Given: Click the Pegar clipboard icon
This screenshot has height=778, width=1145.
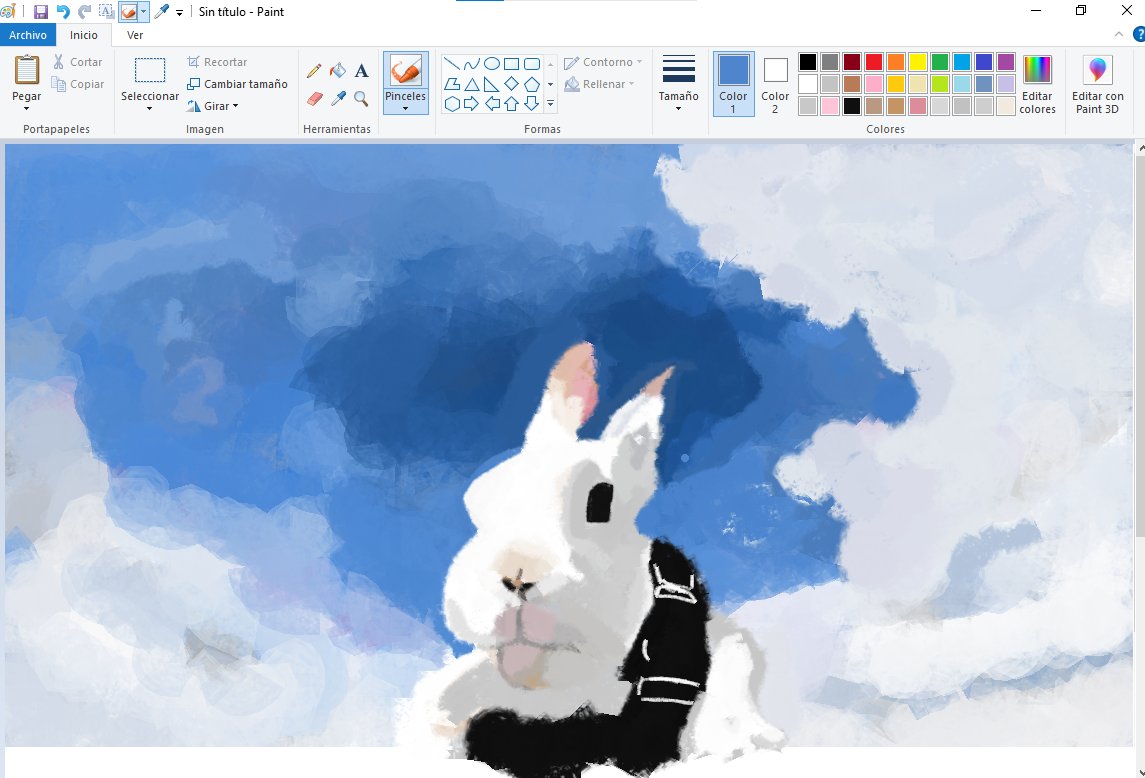Looking at the screenshot, I should click(27, 70).
